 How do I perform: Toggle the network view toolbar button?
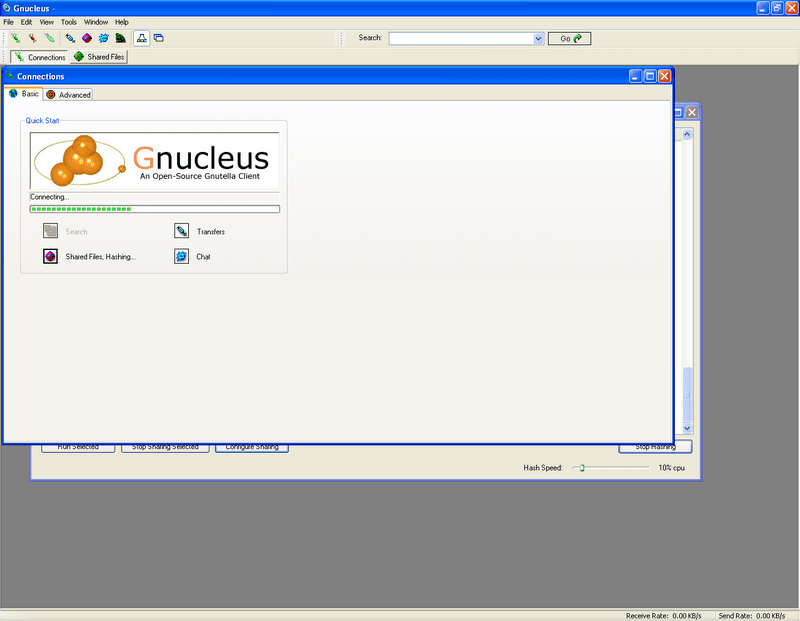(142, 38)
